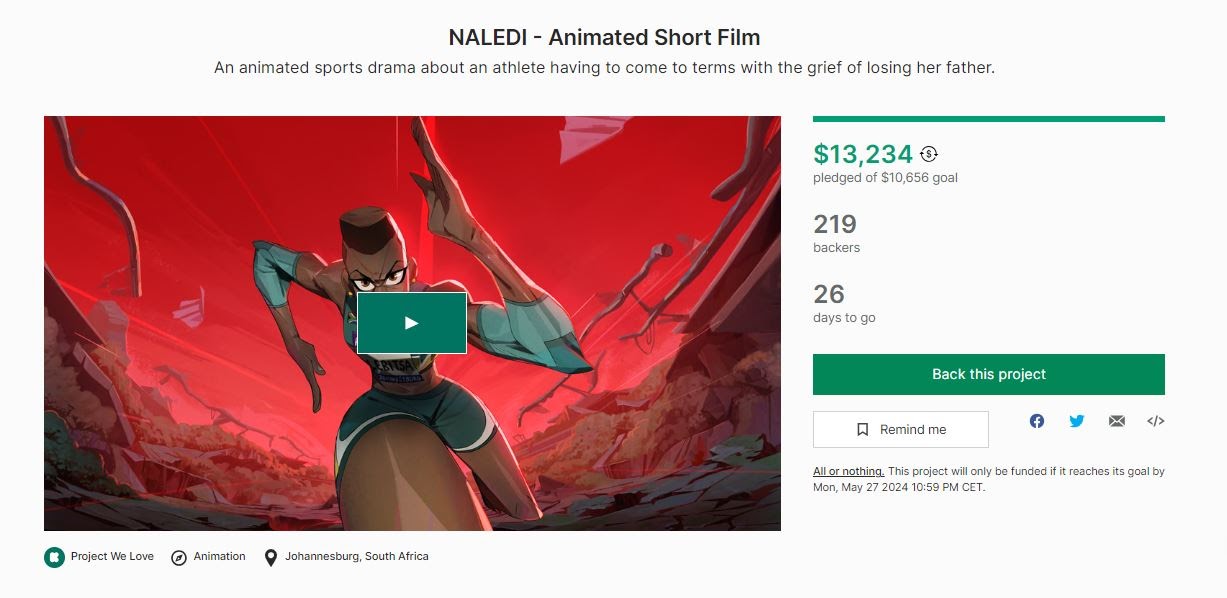
Task: Open the Animation category link
Action: point(219,556)
